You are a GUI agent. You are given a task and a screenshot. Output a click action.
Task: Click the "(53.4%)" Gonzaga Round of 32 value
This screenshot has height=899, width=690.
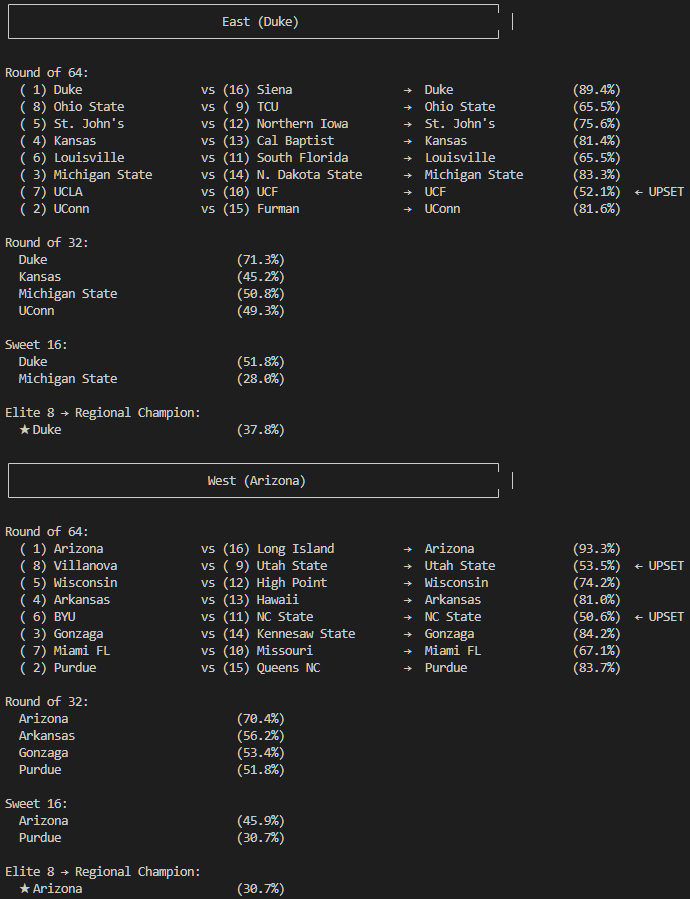coord(260,753)
